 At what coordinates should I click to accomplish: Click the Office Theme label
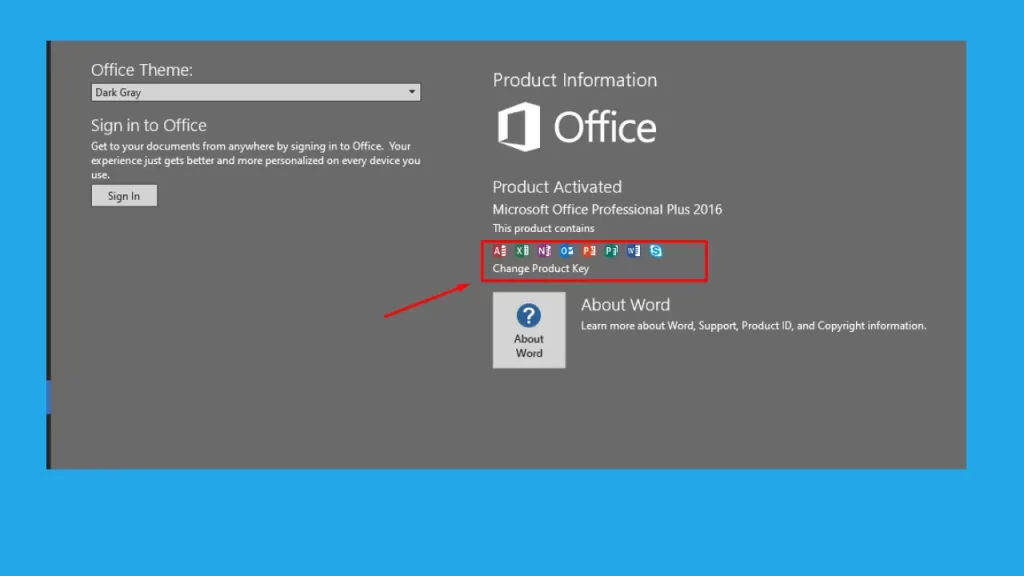click(x=142, y=70)
